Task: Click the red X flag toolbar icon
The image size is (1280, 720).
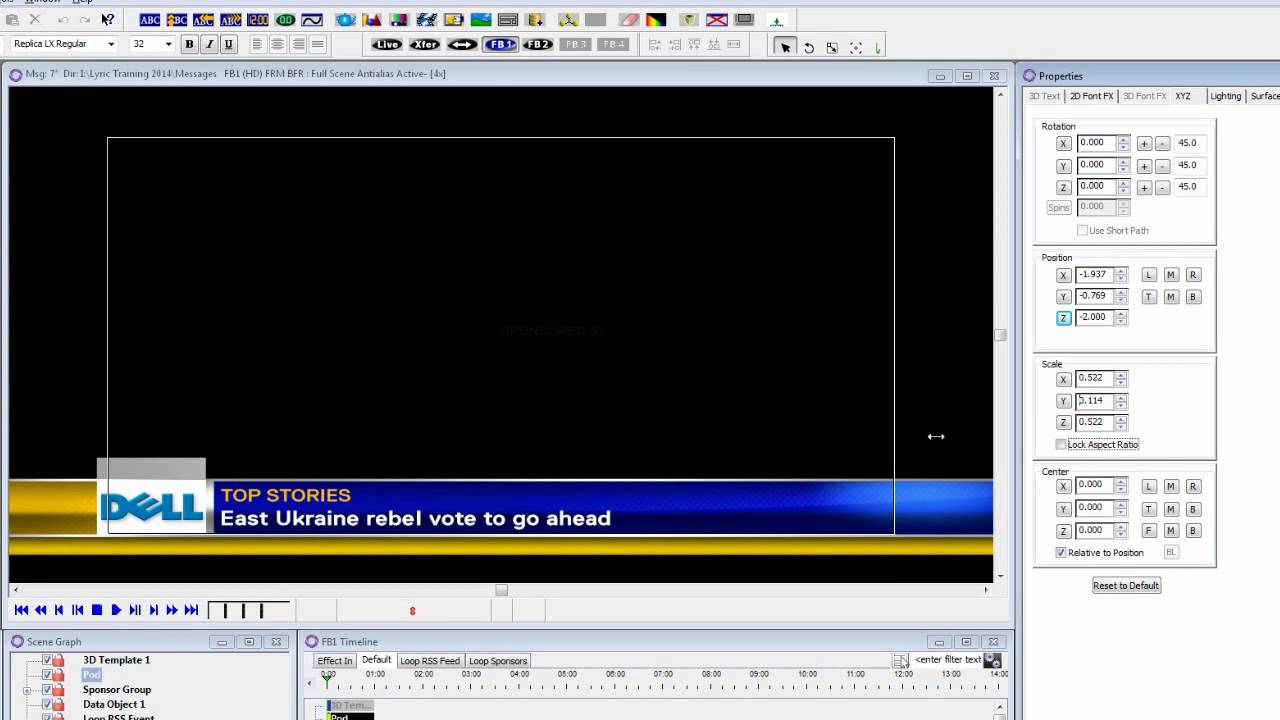Action: click(717, 19)
